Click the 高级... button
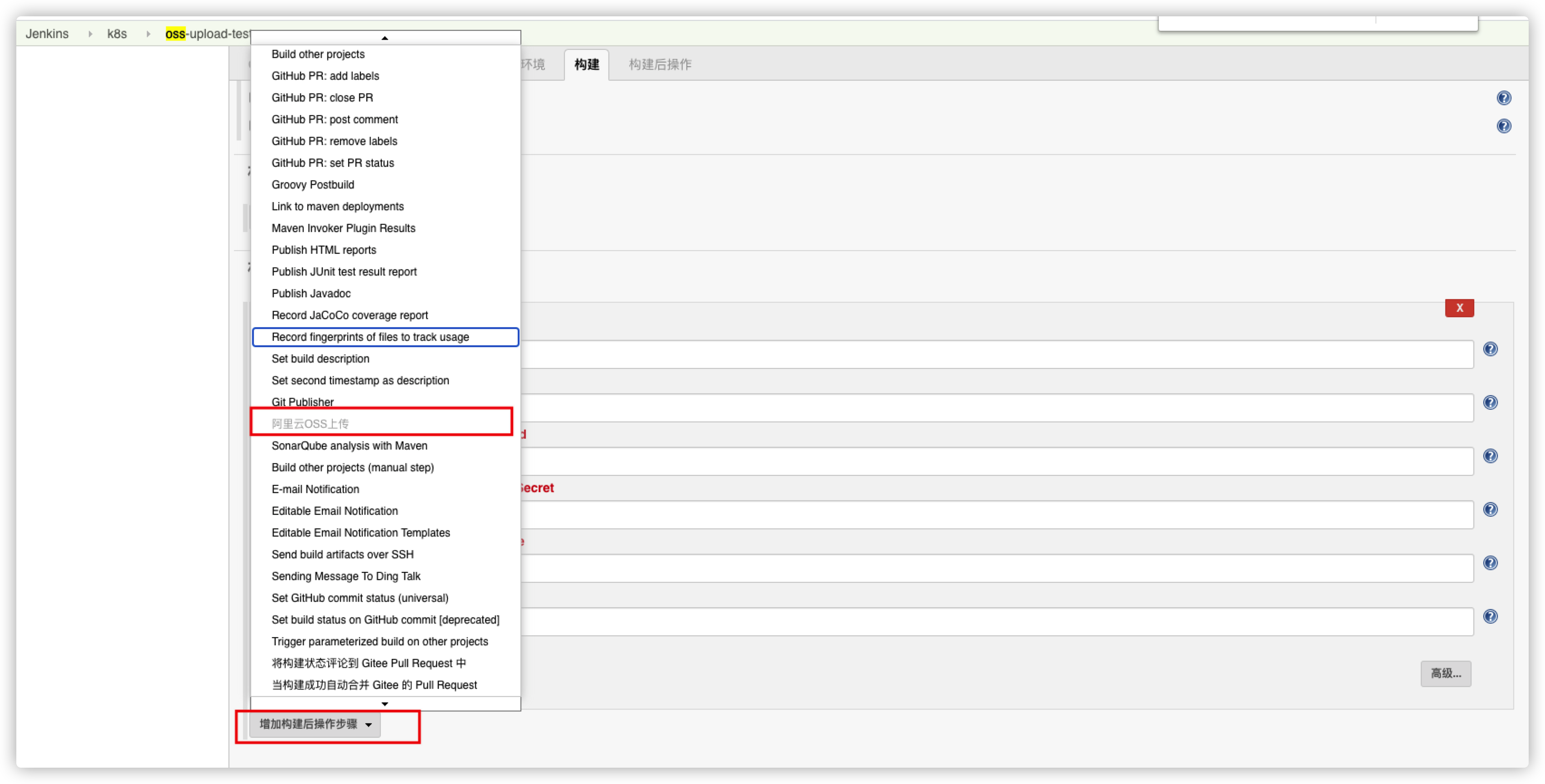1545x784 pixels. click(x=1445, y=674)
